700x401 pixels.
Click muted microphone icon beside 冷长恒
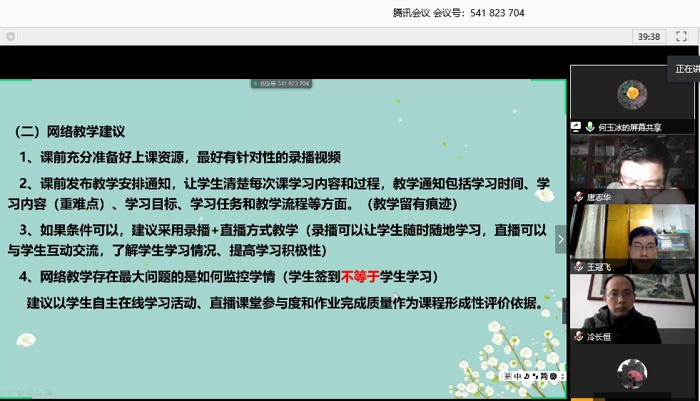point(578,337)
